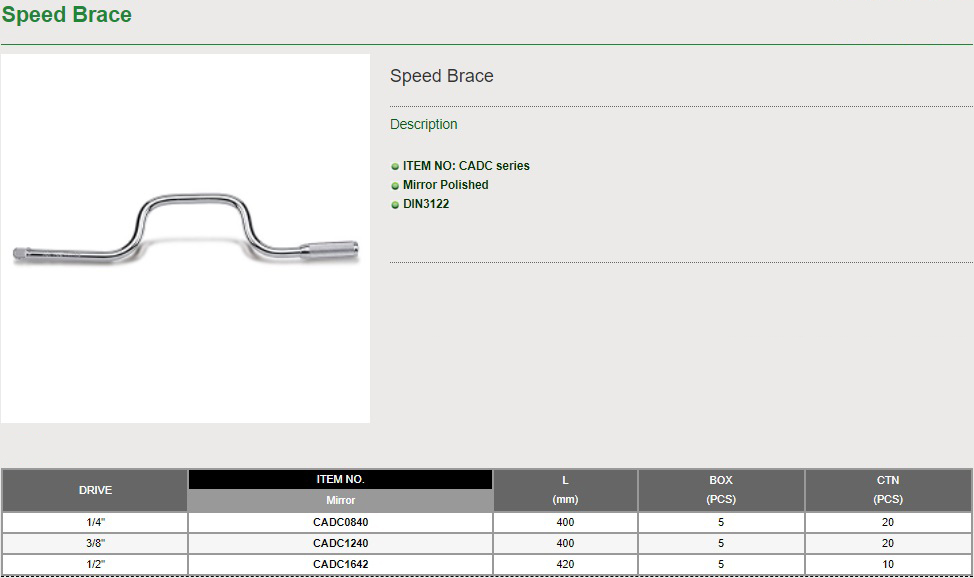Click the BOX value 5 in CADC1642 row
The image size is (974, 578).
click(721, 564)
